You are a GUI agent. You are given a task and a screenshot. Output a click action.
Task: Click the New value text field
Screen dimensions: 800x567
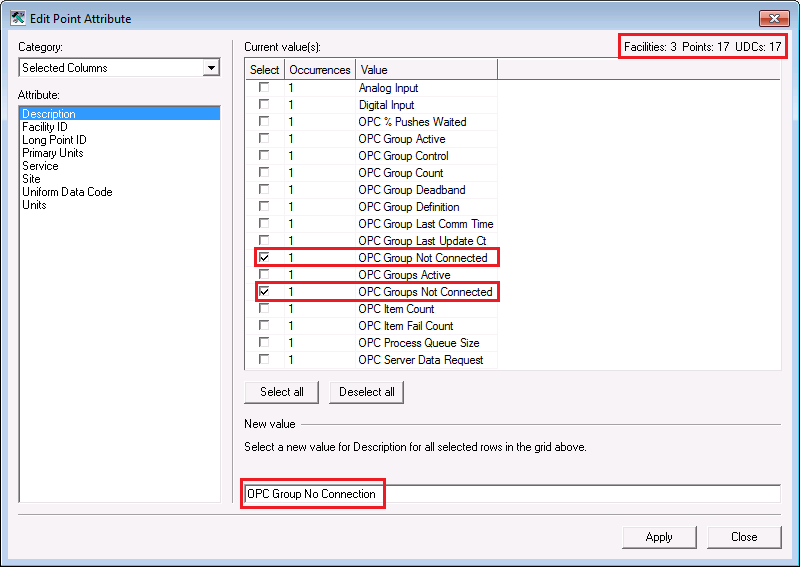[x=512, y=494]
